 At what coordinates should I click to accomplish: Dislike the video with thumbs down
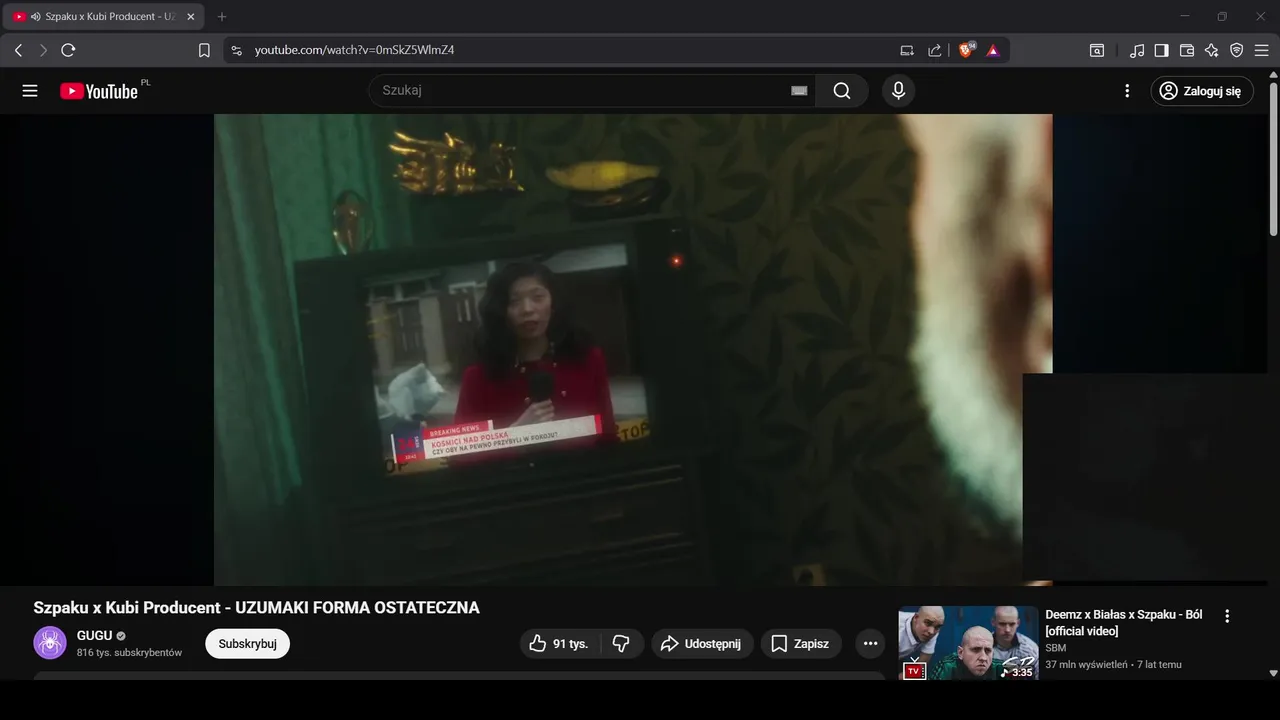[621, 644]
